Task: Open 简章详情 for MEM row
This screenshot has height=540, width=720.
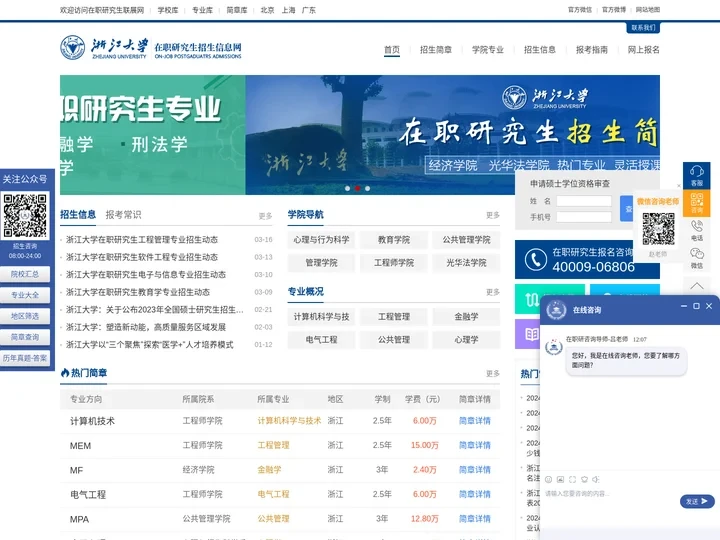Action: click(475, 445)
